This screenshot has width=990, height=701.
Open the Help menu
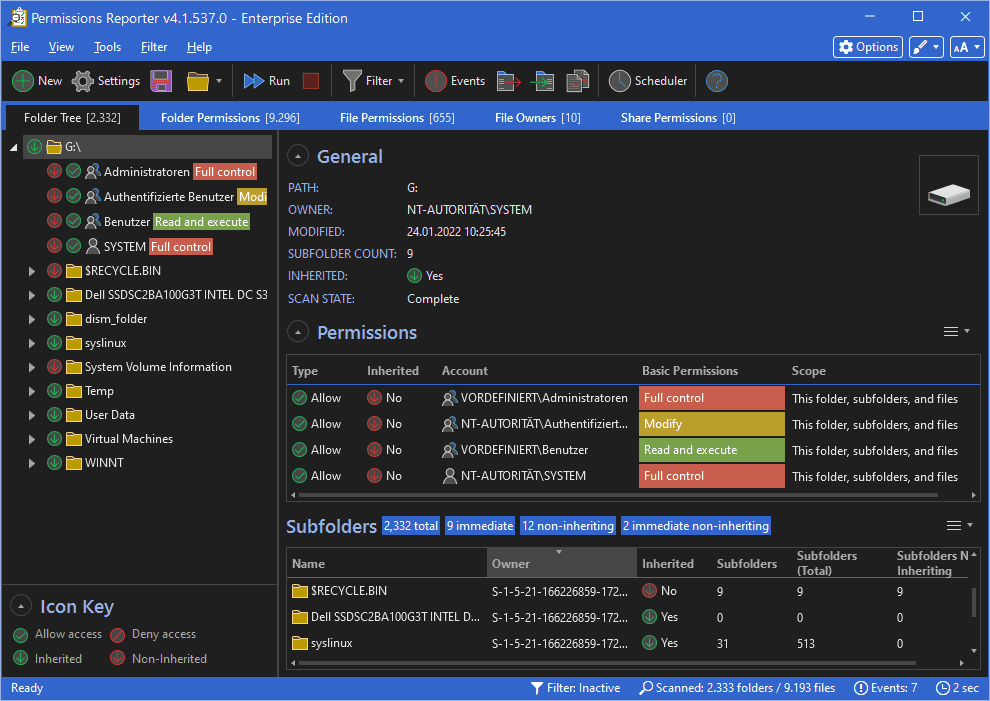199,47
